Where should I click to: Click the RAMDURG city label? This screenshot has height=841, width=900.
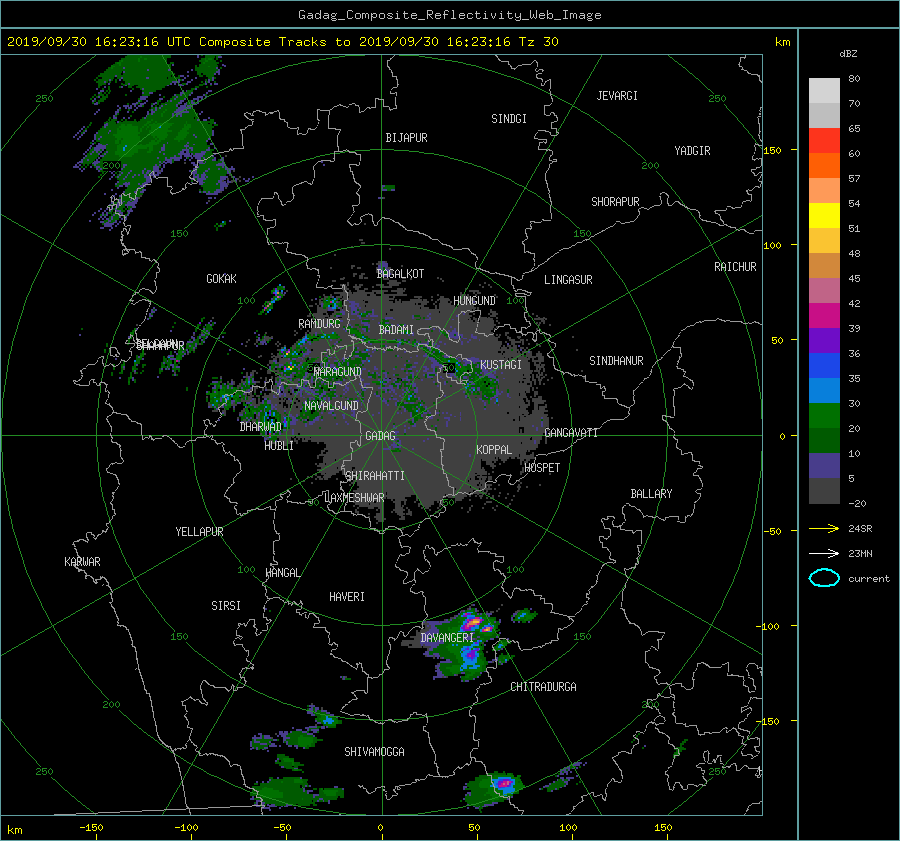pyautogui.click(x=319, y=324)
